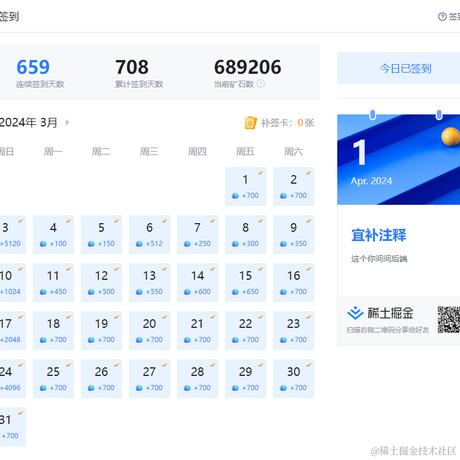The height and width of the screenshot is (460, 460).
Task: Select calendar day 9 with +350
Action: tap(293, 234)
